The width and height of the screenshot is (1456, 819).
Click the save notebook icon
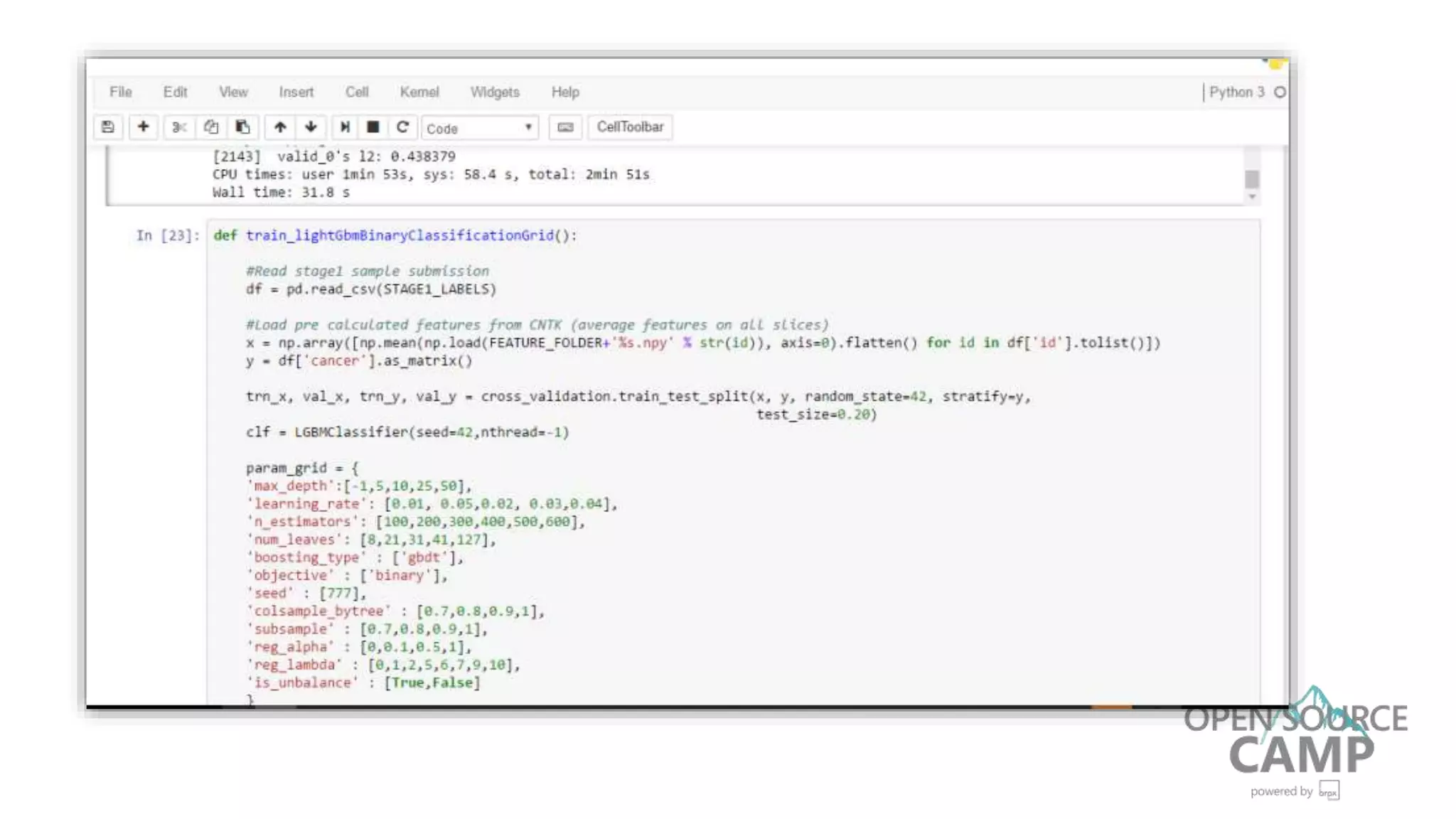pyautogui.click(x=108, y=127)
